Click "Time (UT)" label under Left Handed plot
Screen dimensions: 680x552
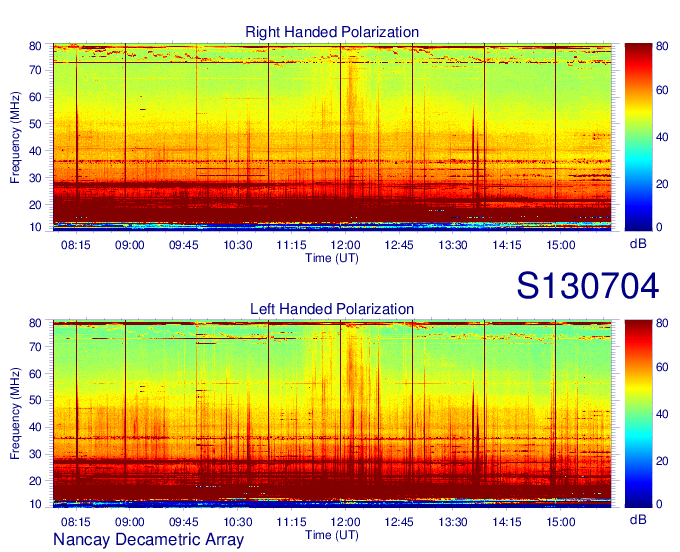[x=332, y=535]
